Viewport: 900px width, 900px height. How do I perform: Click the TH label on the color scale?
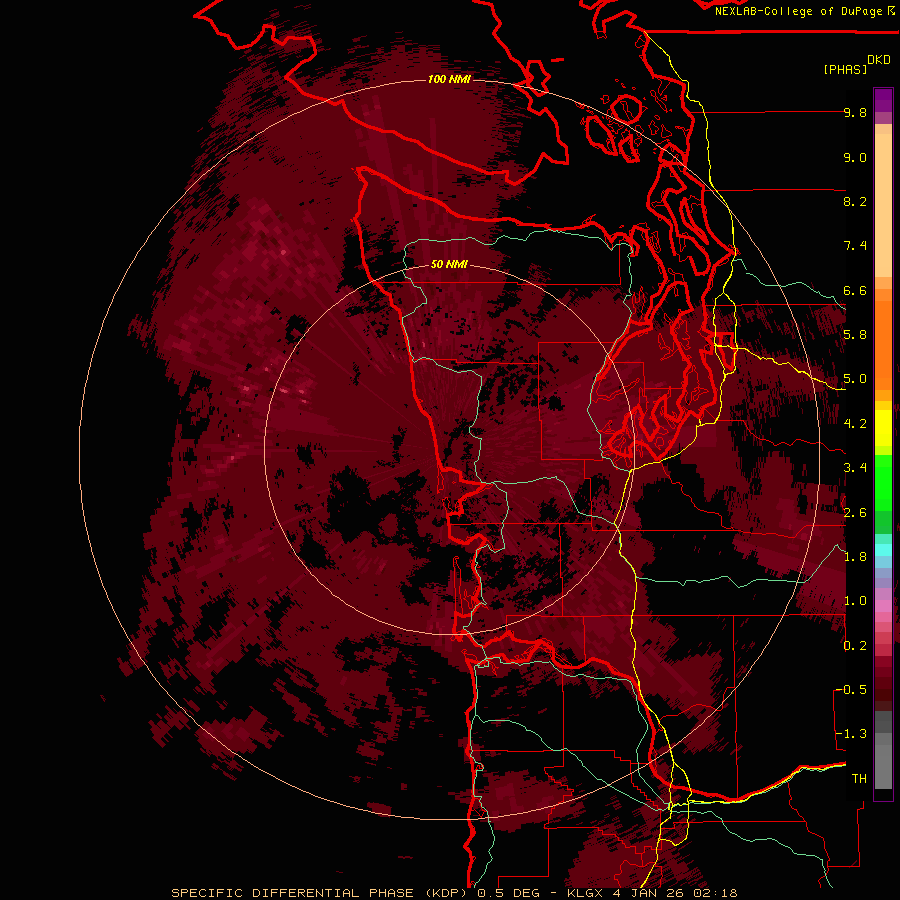[859, 779]
